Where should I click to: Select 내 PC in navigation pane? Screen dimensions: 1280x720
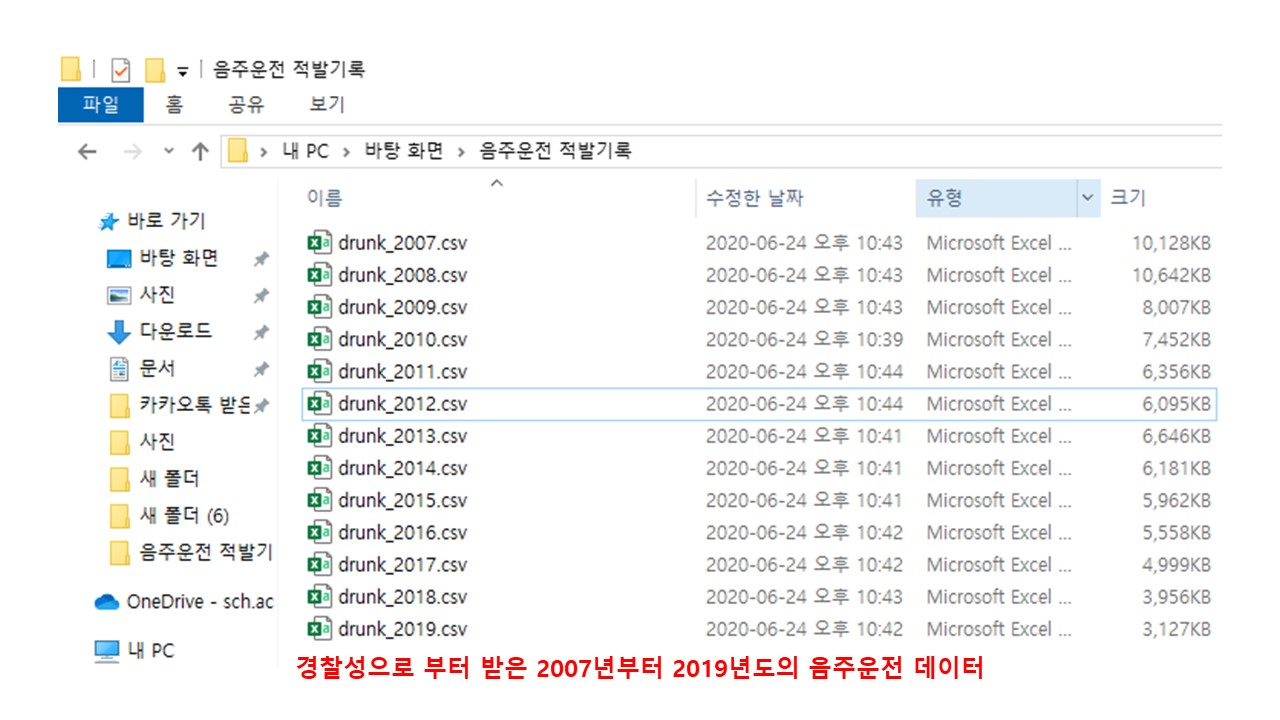(150, 650)
